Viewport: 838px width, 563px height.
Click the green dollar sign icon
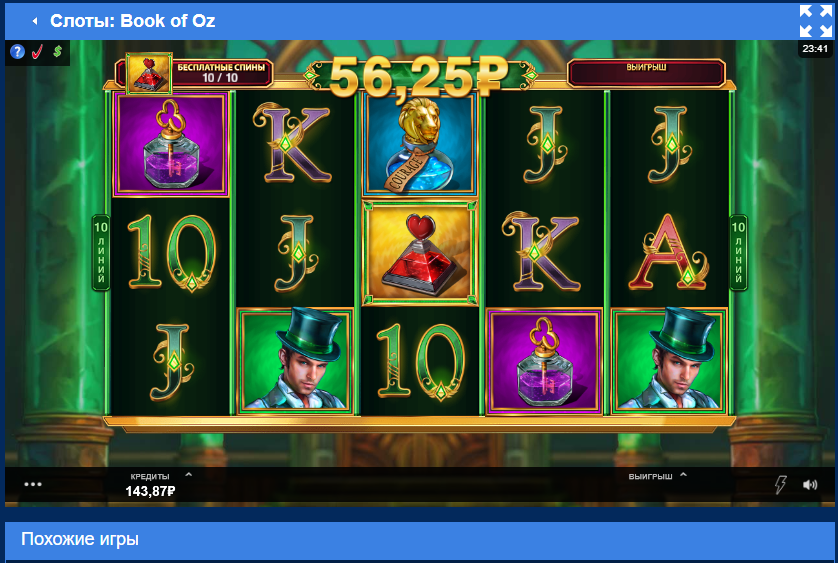coord(58,51)
